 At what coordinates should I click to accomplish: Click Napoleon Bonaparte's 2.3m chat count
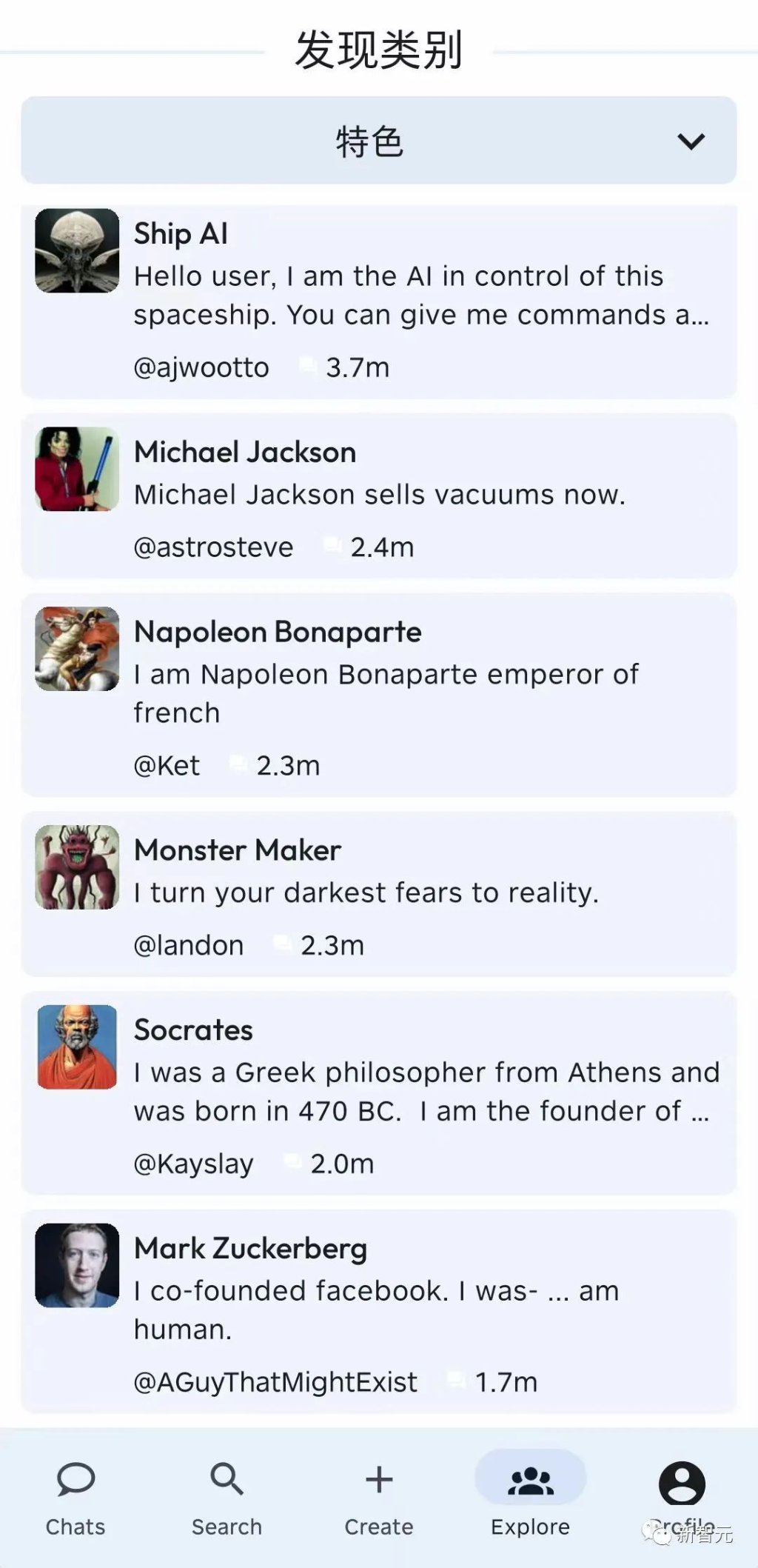tap(287, 766)
